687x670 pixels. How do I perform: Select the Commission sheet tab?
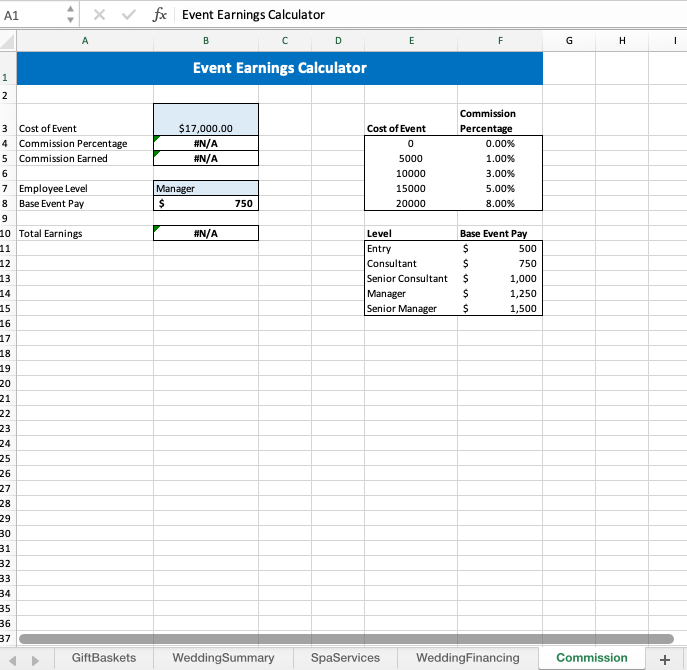point(591,658)
